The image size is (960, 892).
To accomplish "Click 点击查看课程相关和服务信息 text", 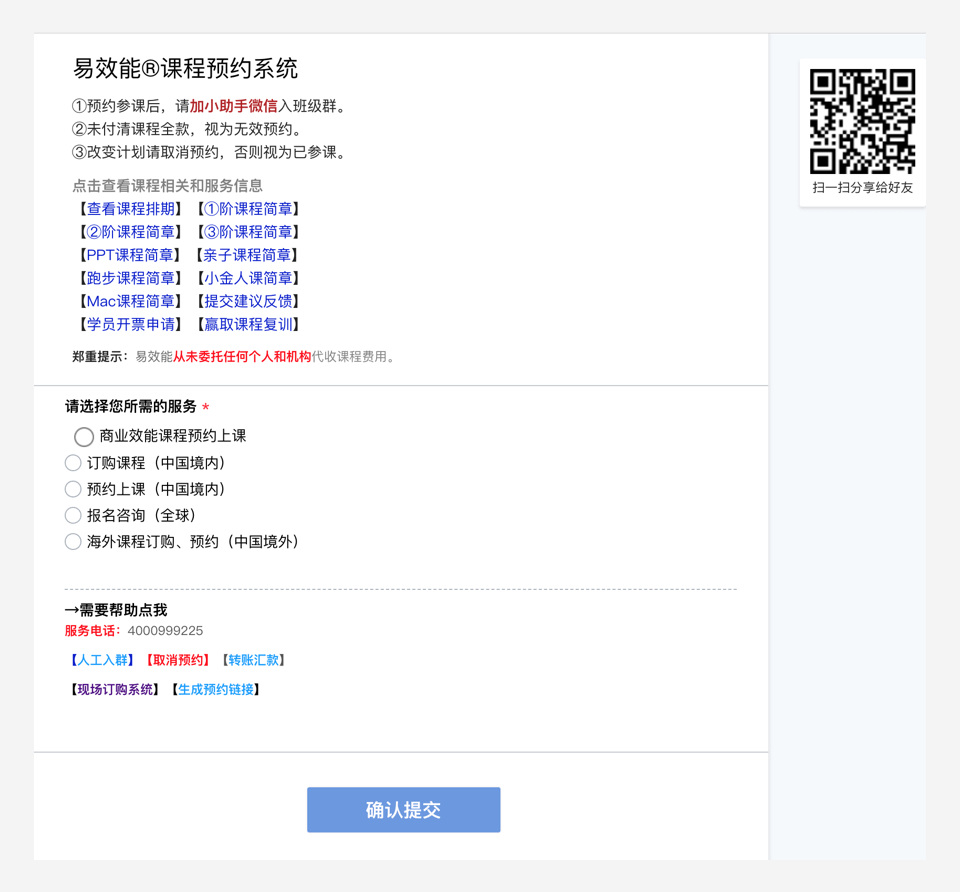I will pyautogui.click(x=167, y=186).
